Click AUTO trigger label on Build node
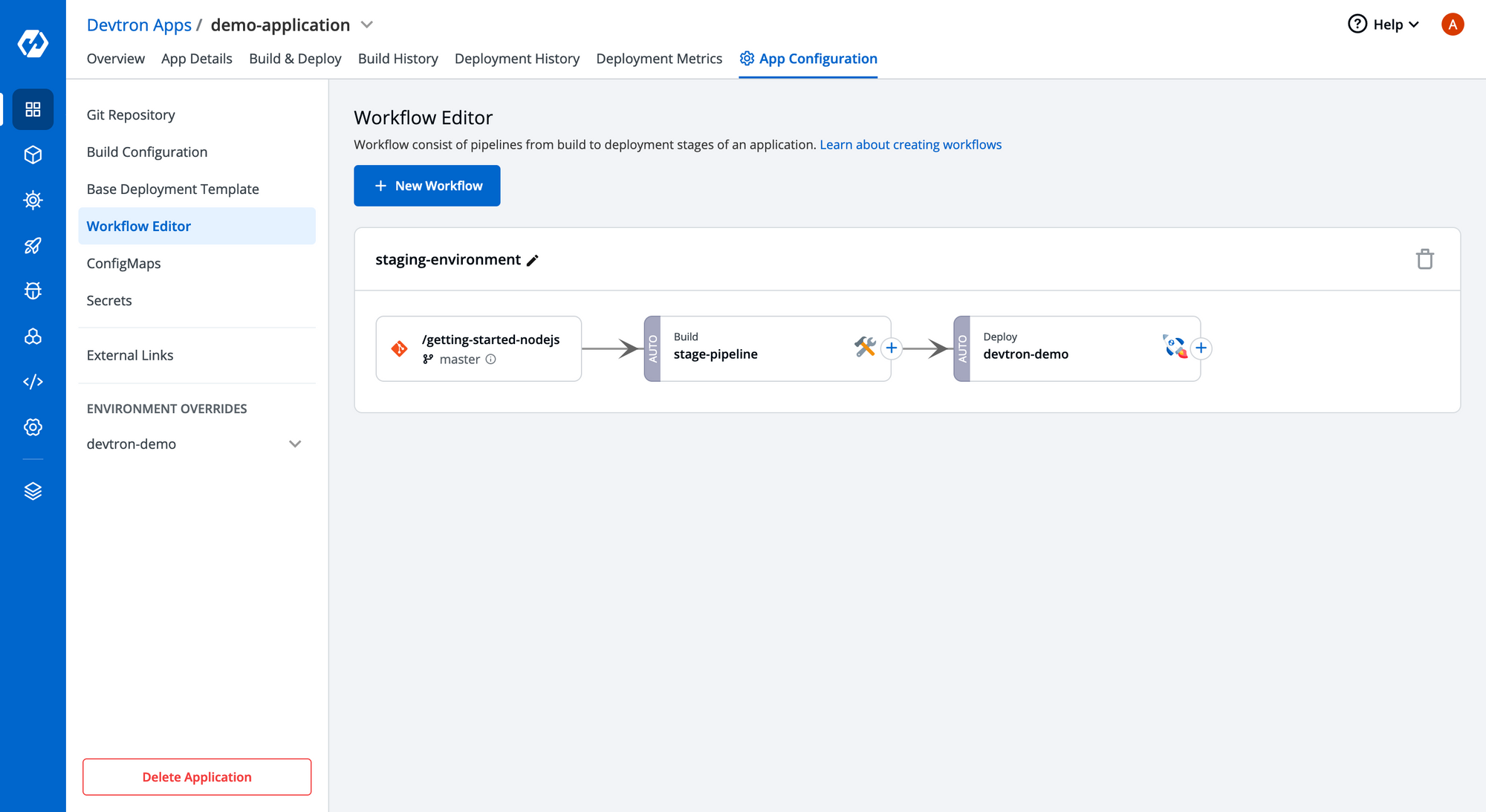 652,349
